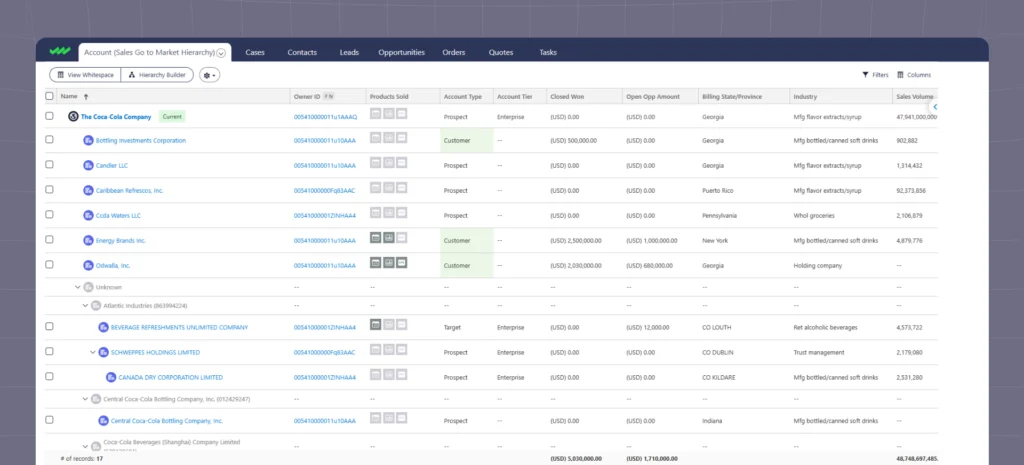This screenshot has width=1024, height=465.
Task: Open the Filters panel
Action: (x=875, y=75)
